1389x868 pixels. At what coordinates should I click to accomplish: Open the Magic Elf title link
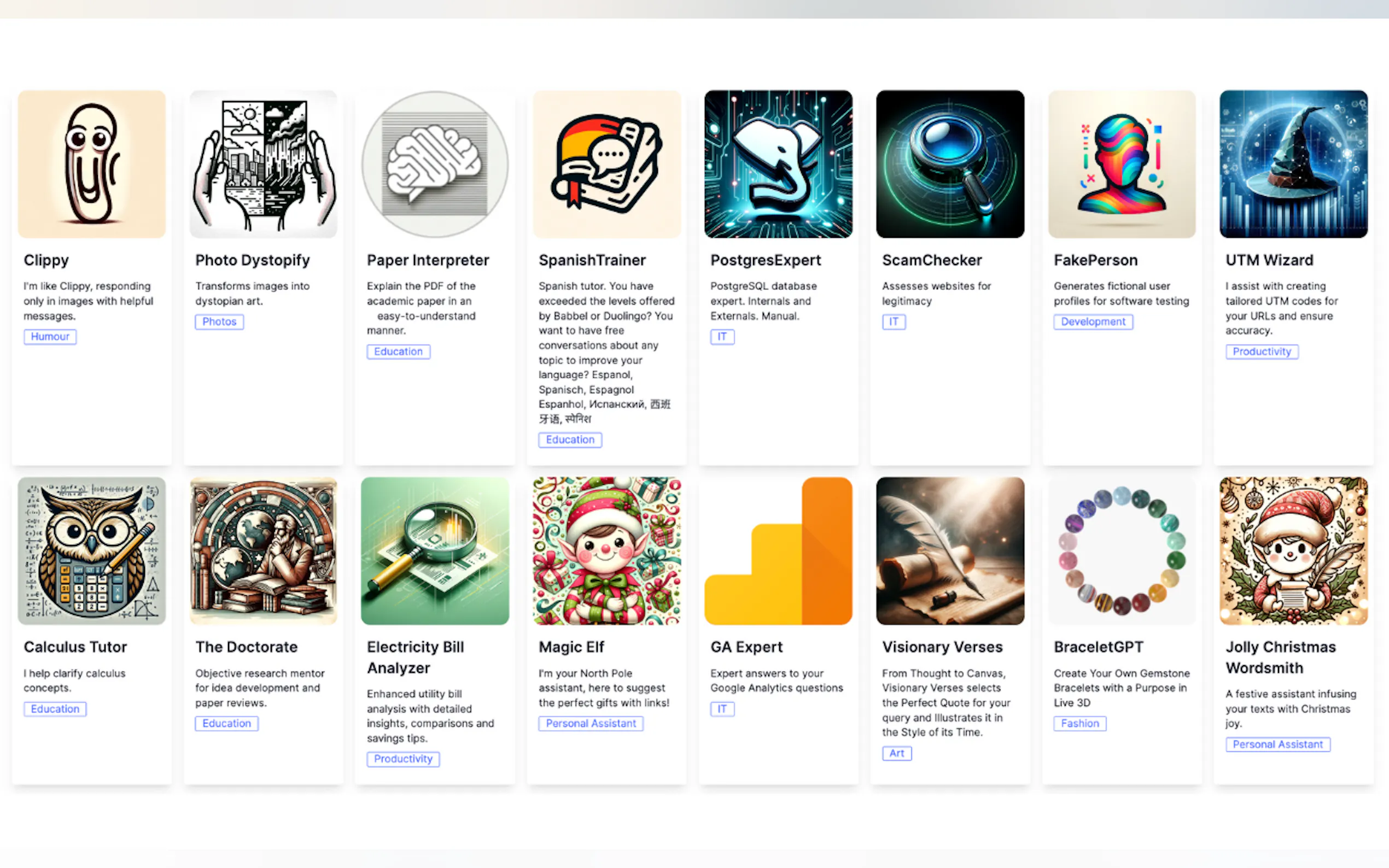[571, 647]
